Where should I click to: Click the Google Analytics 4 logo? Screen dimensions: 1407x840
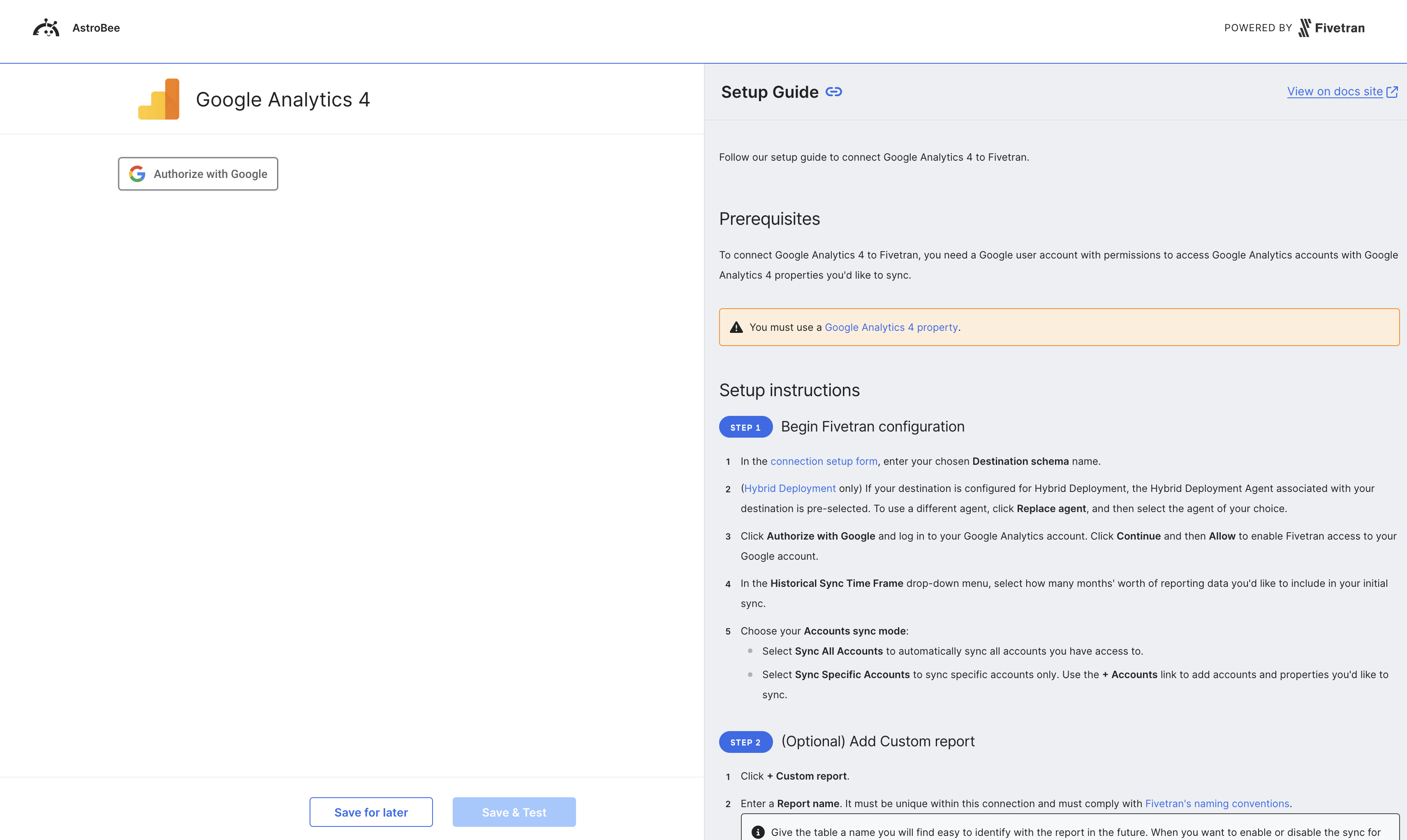[159, 99]
